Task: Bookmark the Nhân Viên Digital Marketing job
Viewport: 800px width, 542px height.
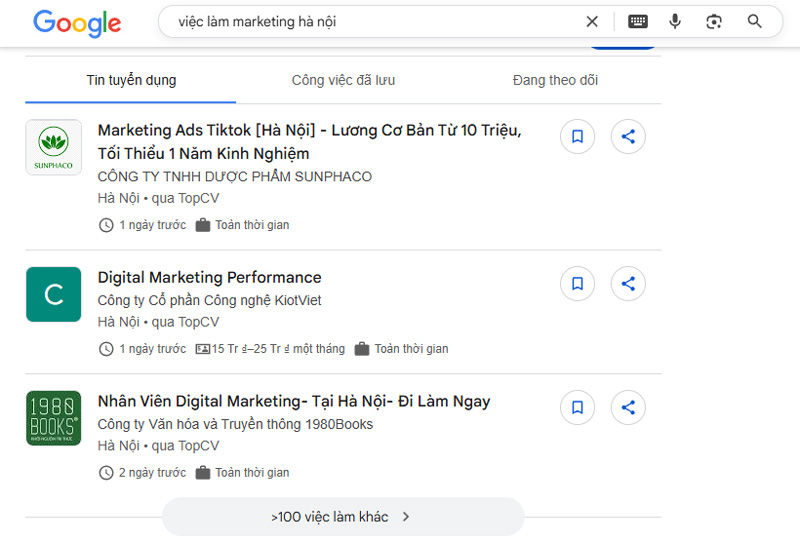Action: [578, 407]
